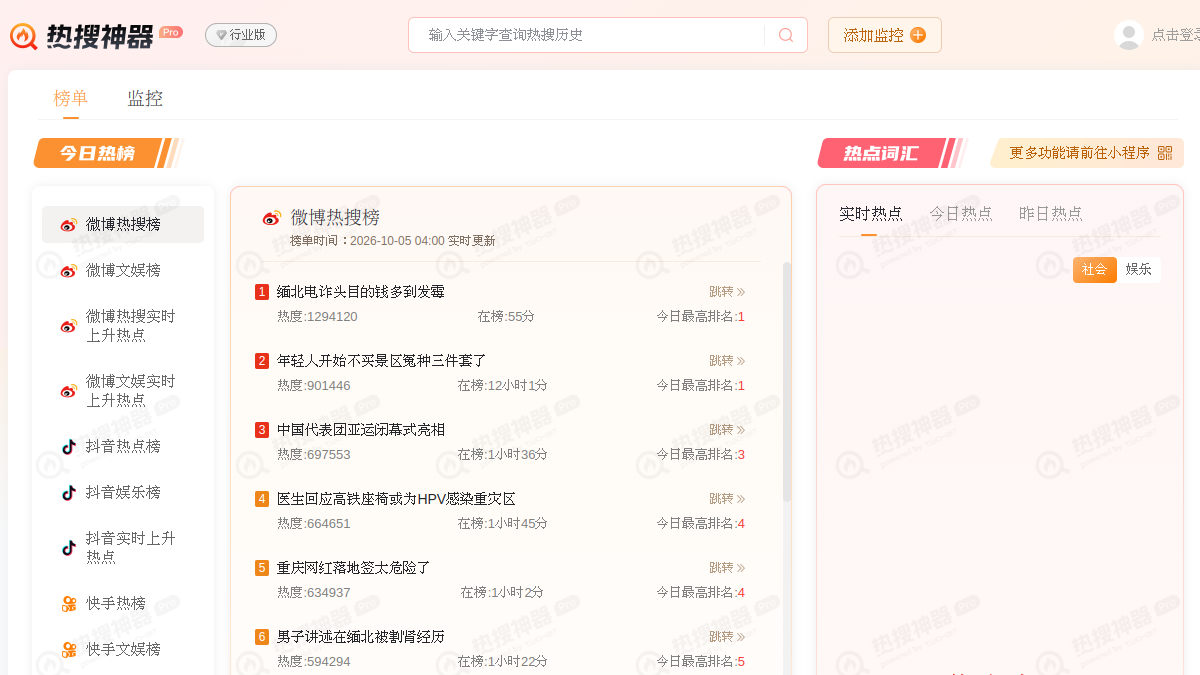Viewport: 1200px width, 675px height.
Task: Click the diamond icon in 行业版 badge
Action: 221,35
